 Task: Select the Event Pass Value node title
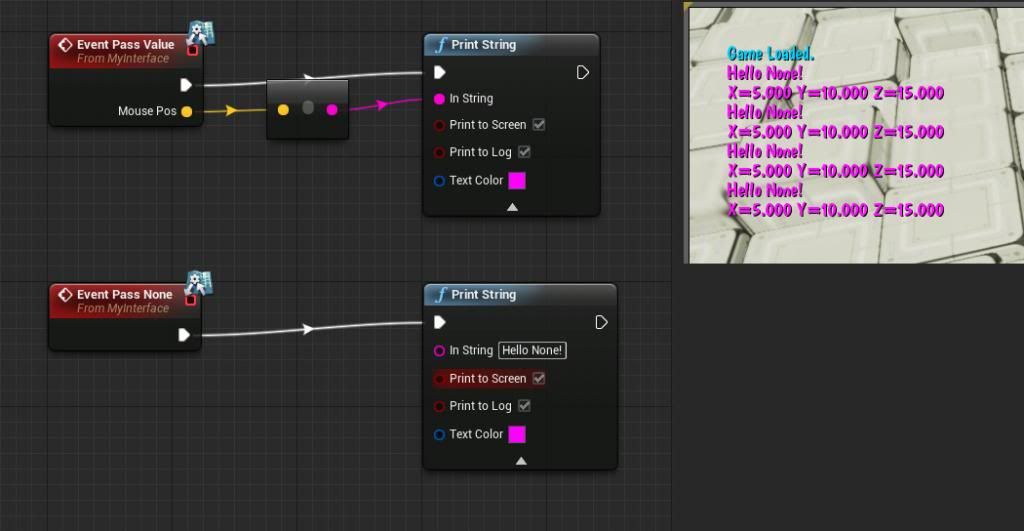(x=125, y=45)
